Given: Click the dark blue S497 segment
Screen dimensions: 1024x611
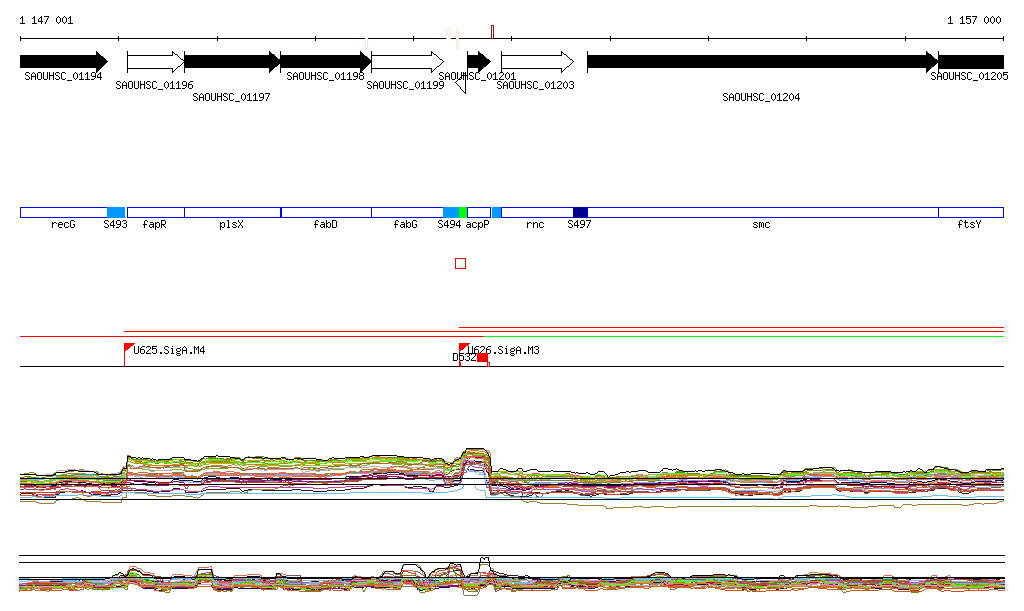Looking at the screenshot, I should 580,212.
